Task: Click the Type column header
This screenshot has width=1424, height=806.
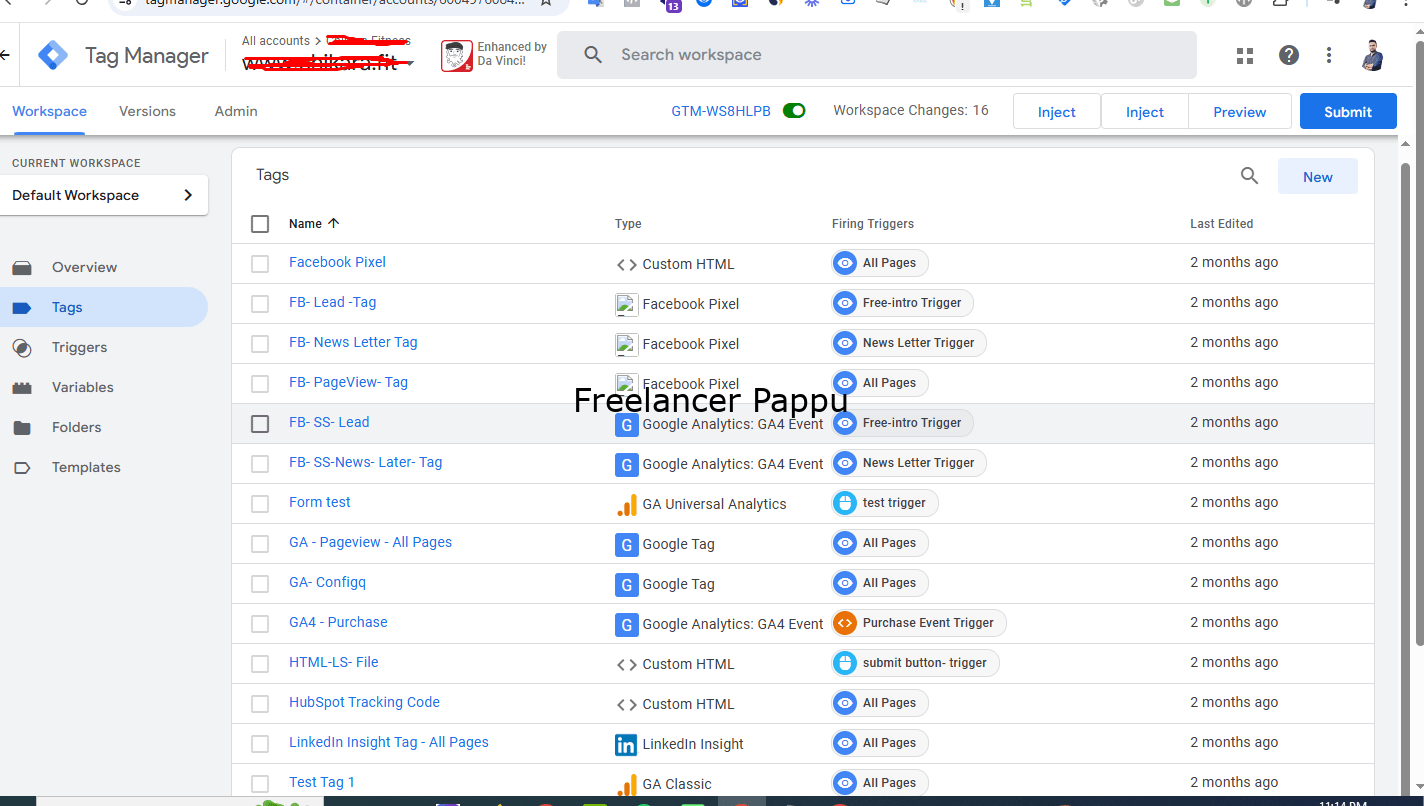Action: [628, 224]
